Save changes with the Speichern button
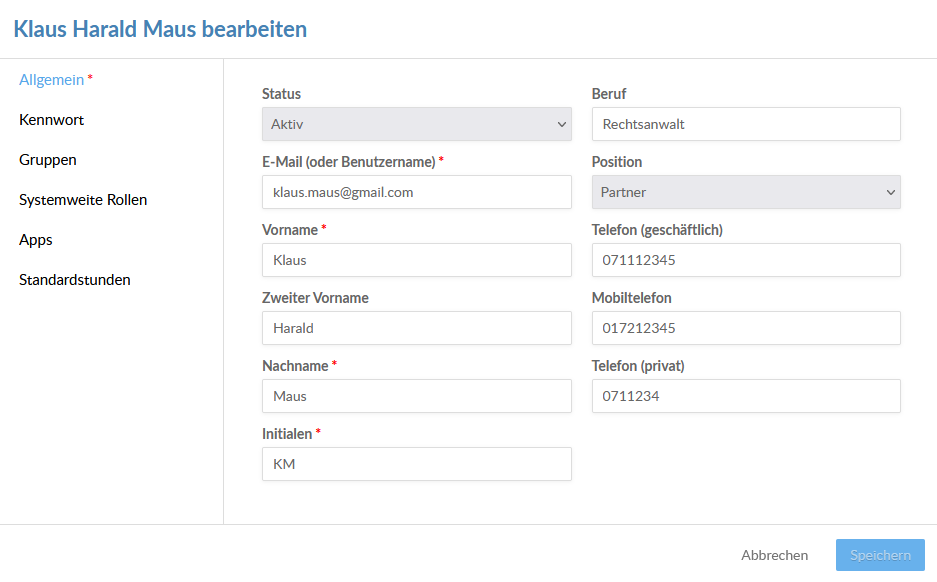 (x=880, y=555)
